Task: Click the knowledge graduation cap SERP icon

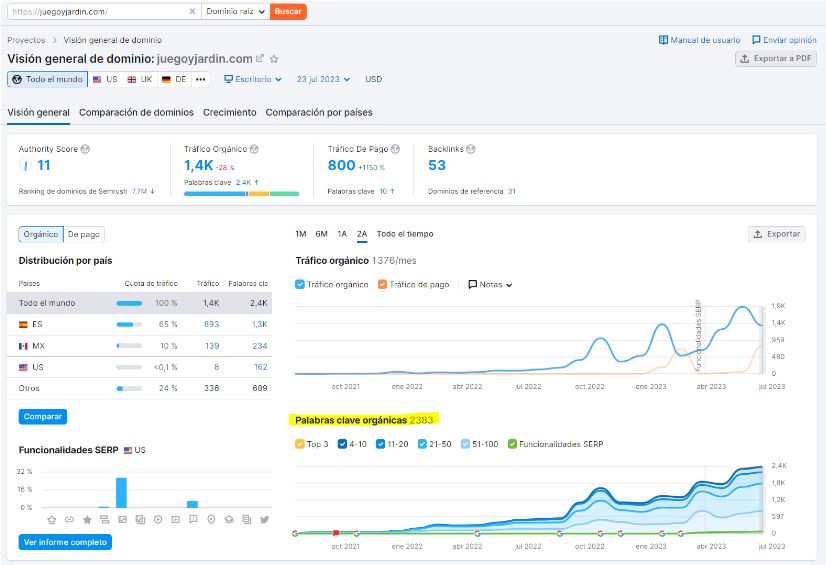Action: (229, 520)
